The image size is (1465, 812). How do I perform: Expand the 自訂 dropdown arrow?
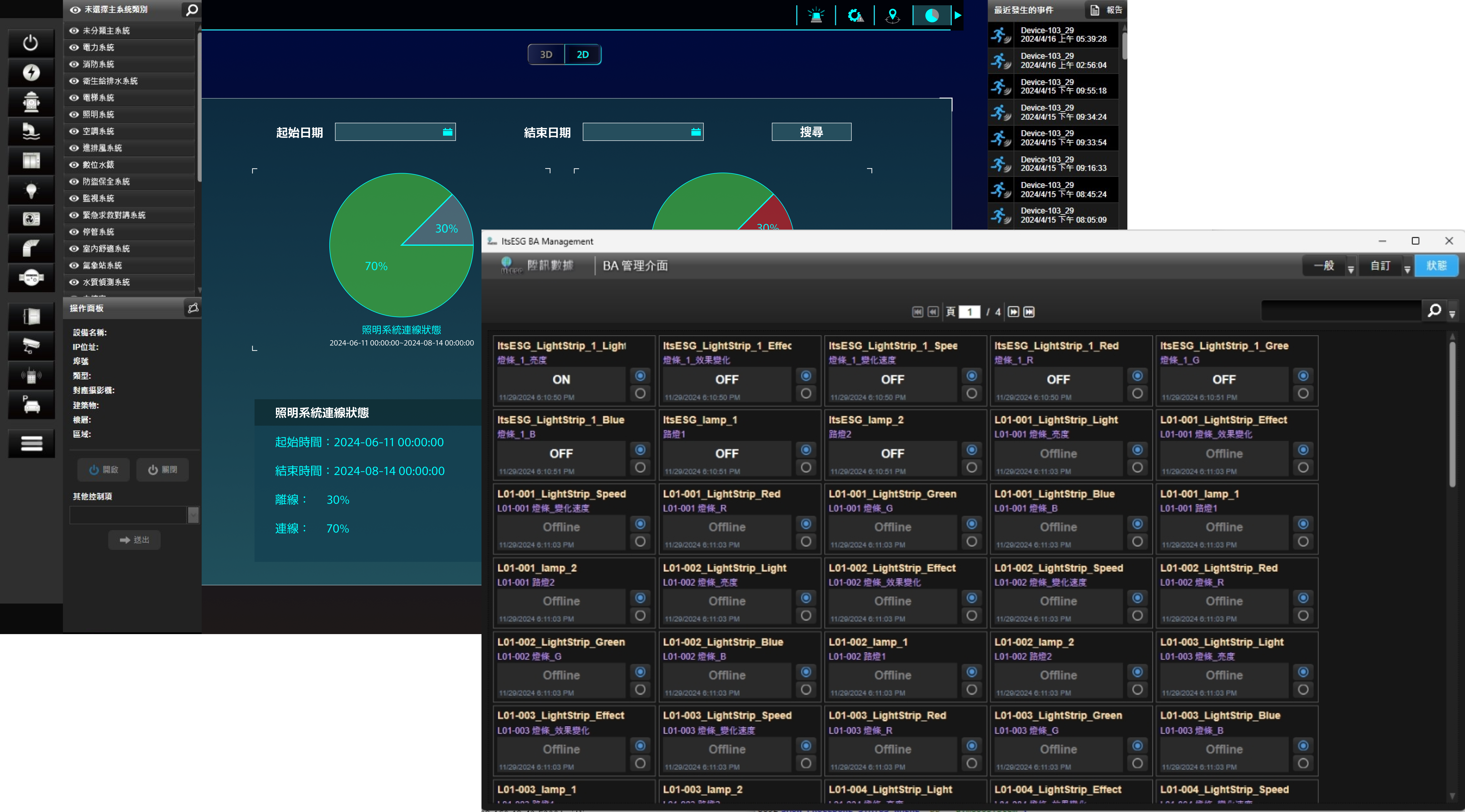[x=1407, y=268]
